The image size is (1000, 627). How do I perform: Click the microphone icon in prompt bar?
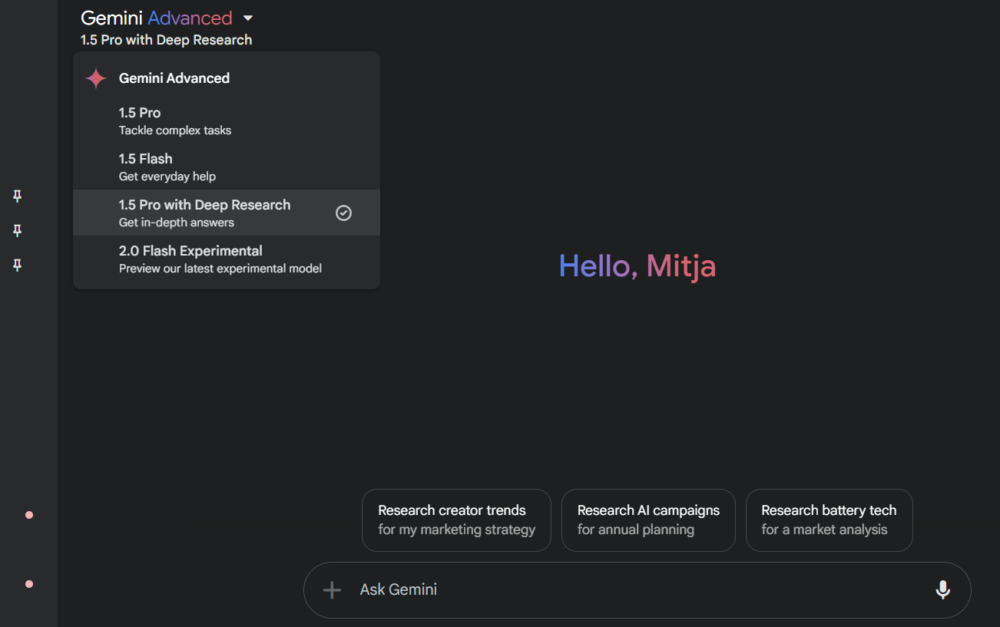pos(942,590)
